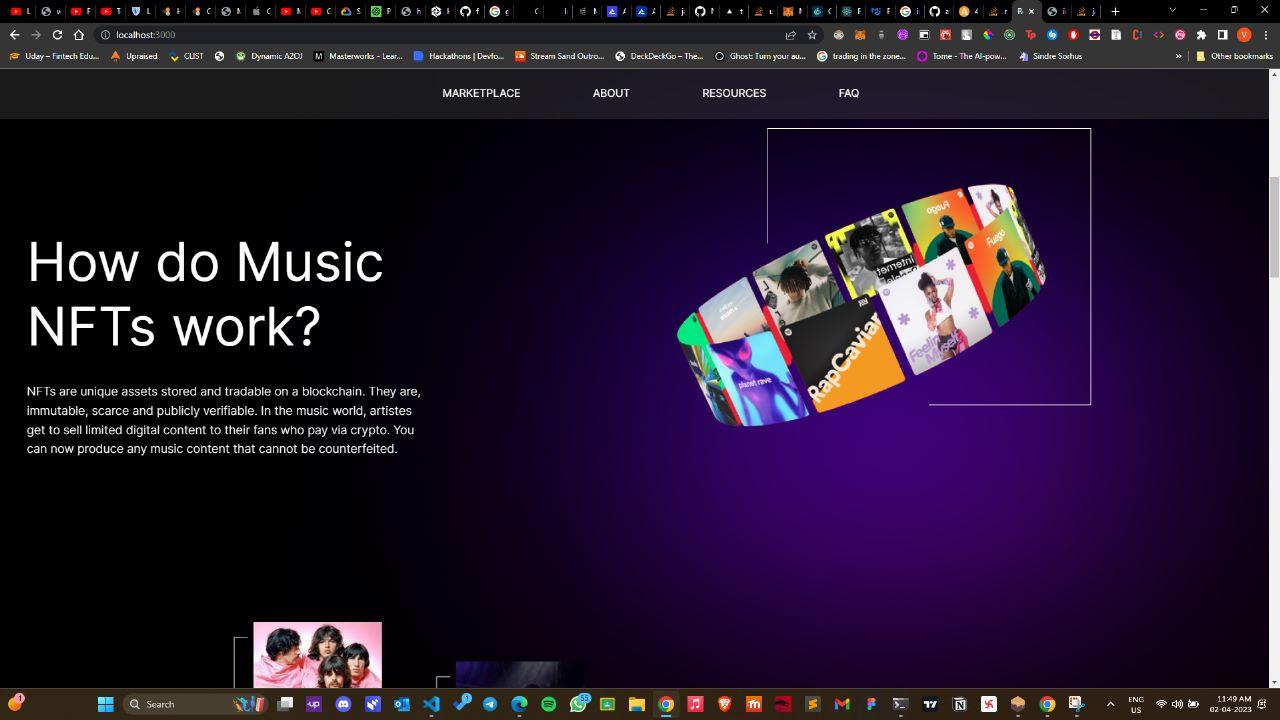Show hidden system tray icons
Image resolution: width=1280 pixels, height=720 pixels.
[x=1110, y=704]
